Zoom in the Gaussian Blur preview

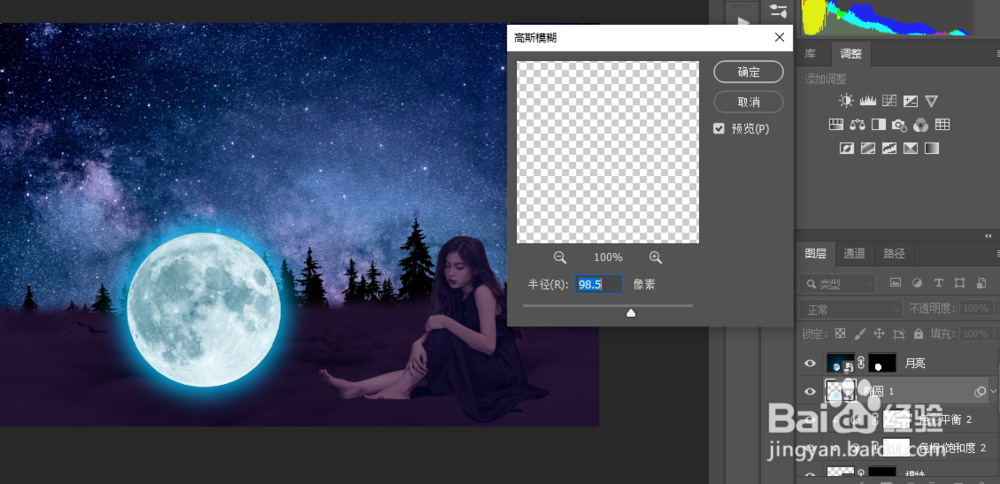click(656, 257)
